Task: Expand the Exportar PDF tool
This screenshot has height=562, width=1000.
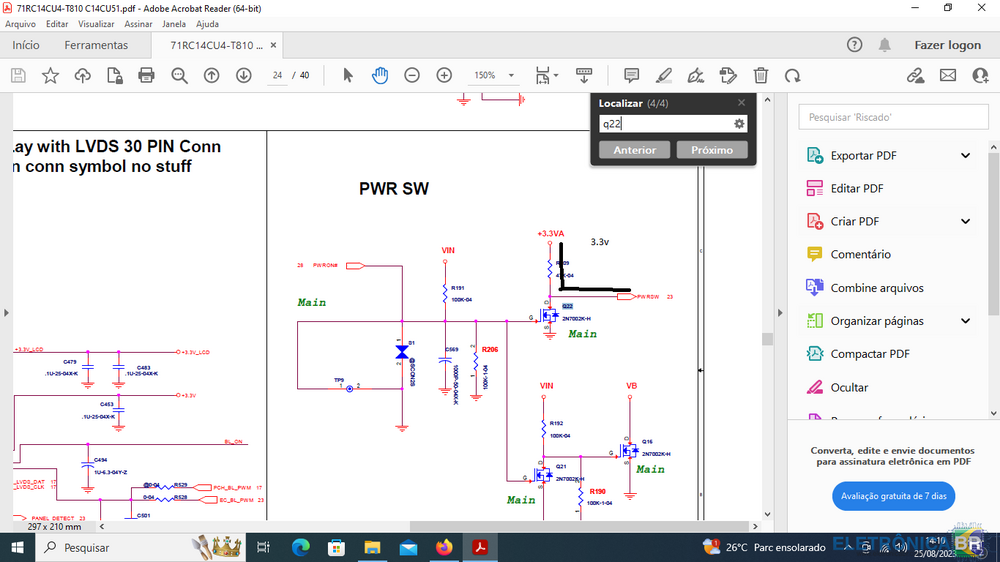Action: pos(965,156)
